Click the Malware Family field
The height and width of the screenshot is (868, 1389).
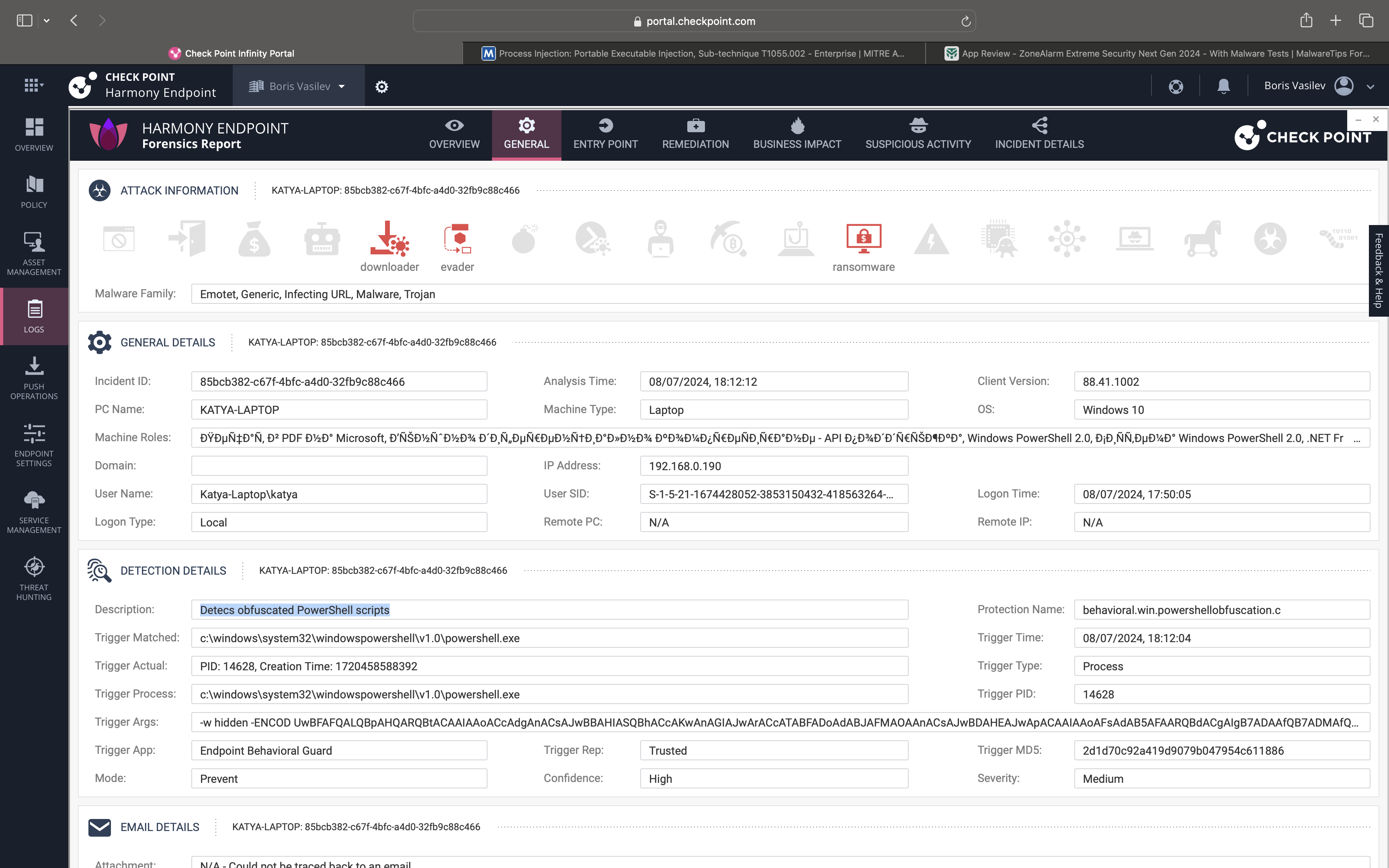click(x=781, y=294)
